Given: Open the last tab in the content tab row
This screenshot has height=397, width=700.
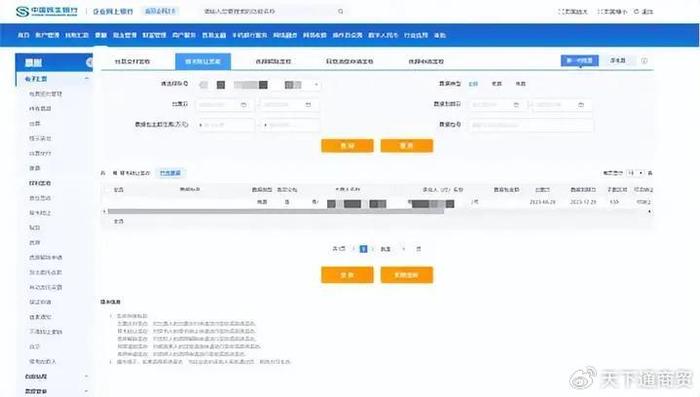Looking at the screenshot, I should pos(426,61).
